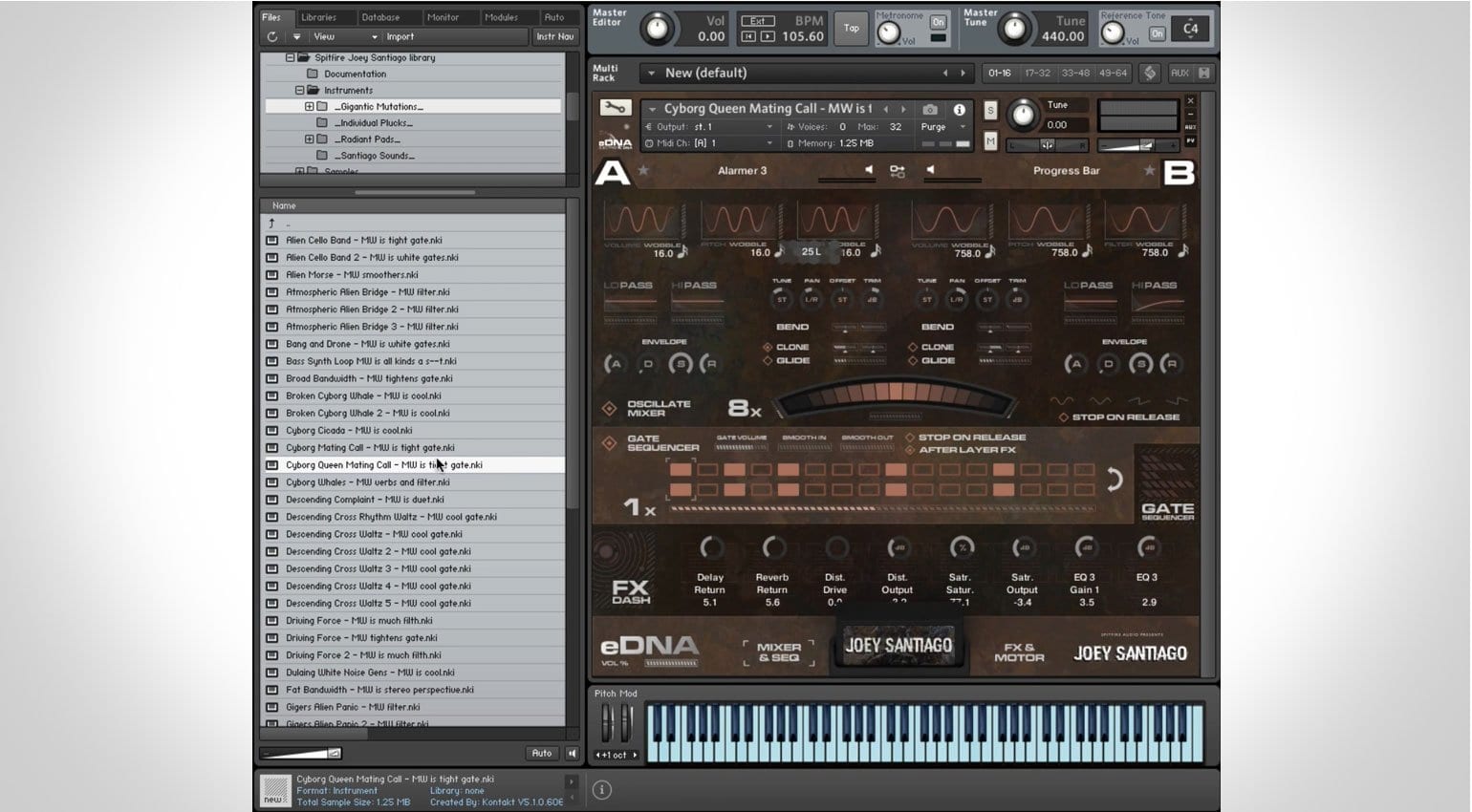
Task: Show instrument info with the i icon
Action: point(959,110)
